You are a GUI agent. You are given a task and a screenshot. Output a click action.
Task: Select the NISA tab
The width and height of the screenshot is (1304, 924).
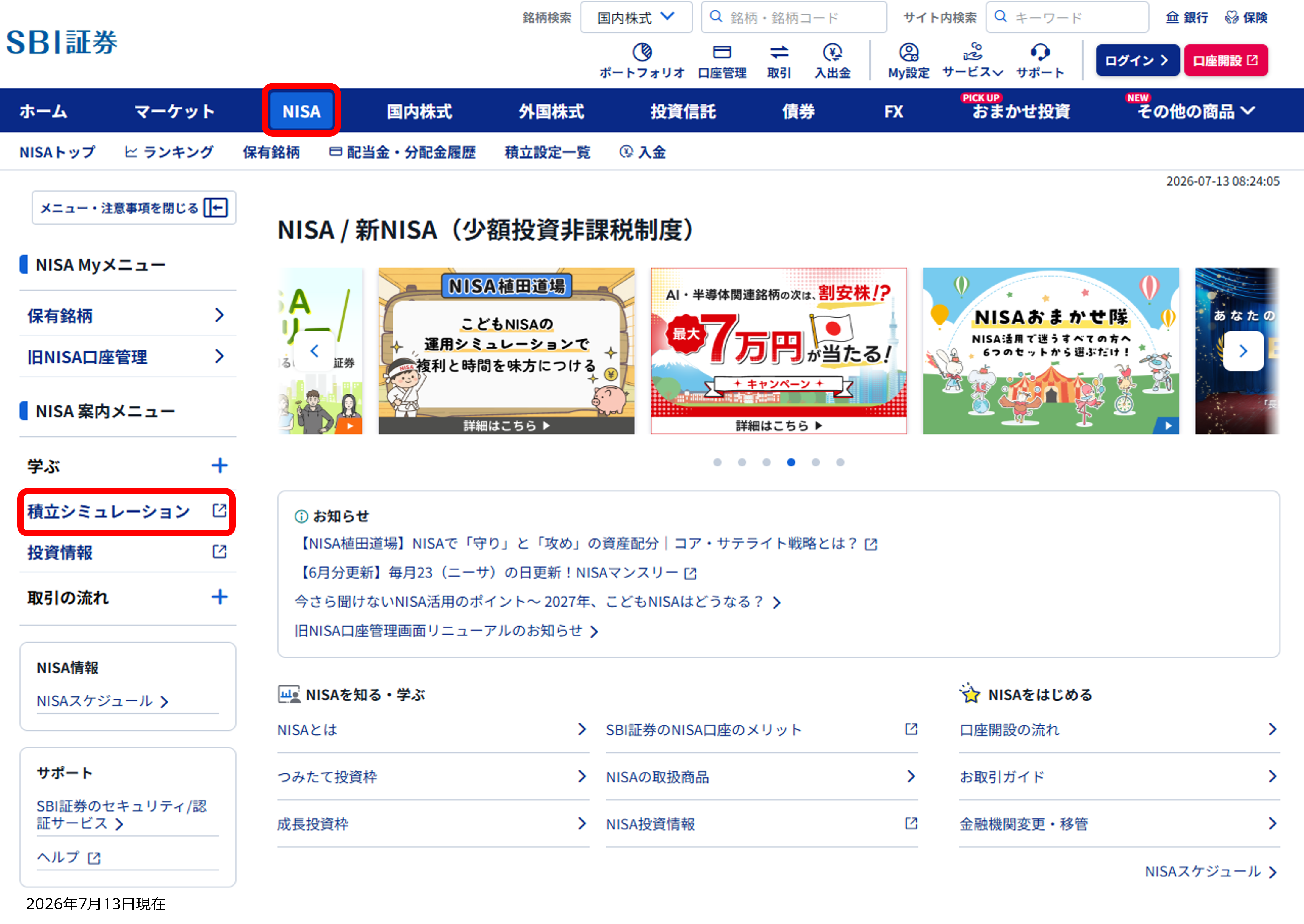tap(301, 110)
